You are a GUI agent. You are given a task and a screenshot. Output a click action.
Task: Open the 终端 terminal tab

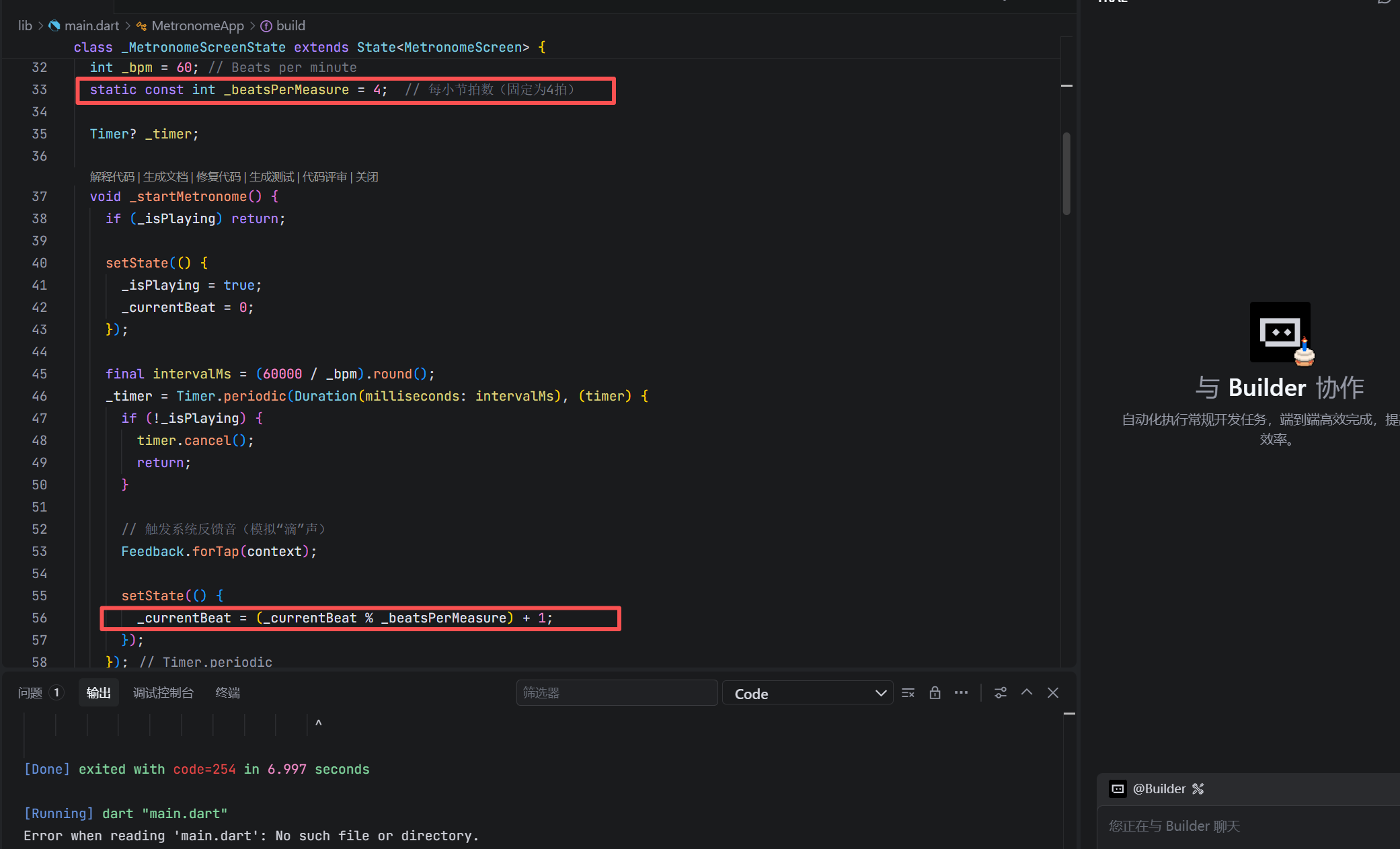[227, 693]
